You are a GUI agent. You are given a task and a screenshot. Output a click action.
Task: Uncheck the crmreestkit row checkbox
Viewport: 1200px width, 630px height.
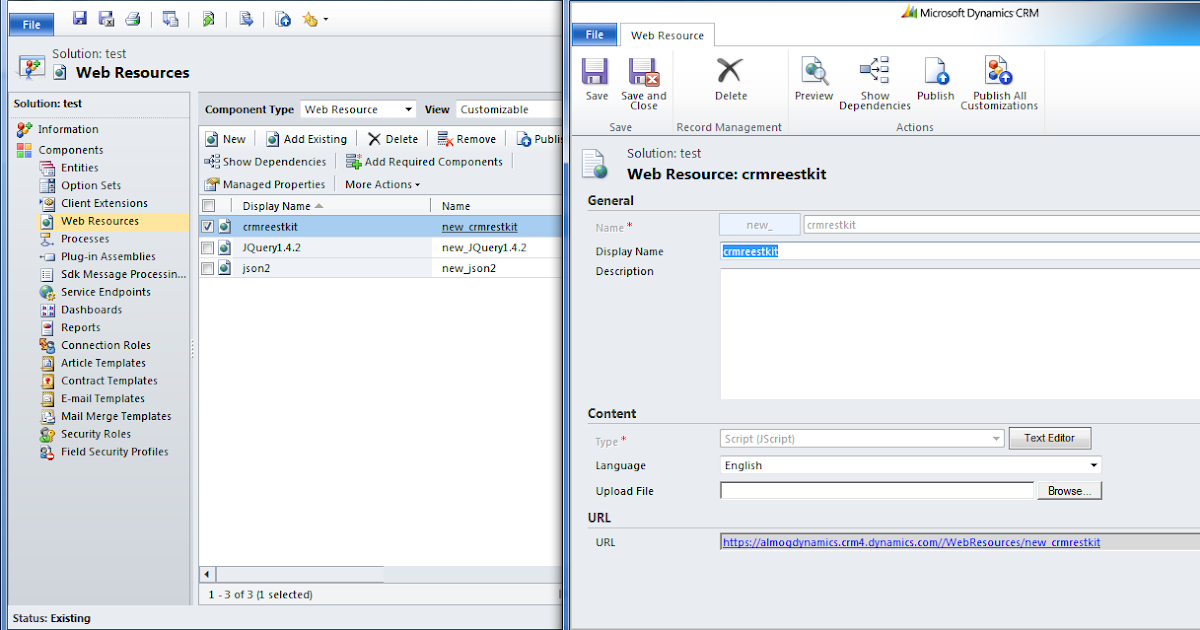[x=209, y=226]
